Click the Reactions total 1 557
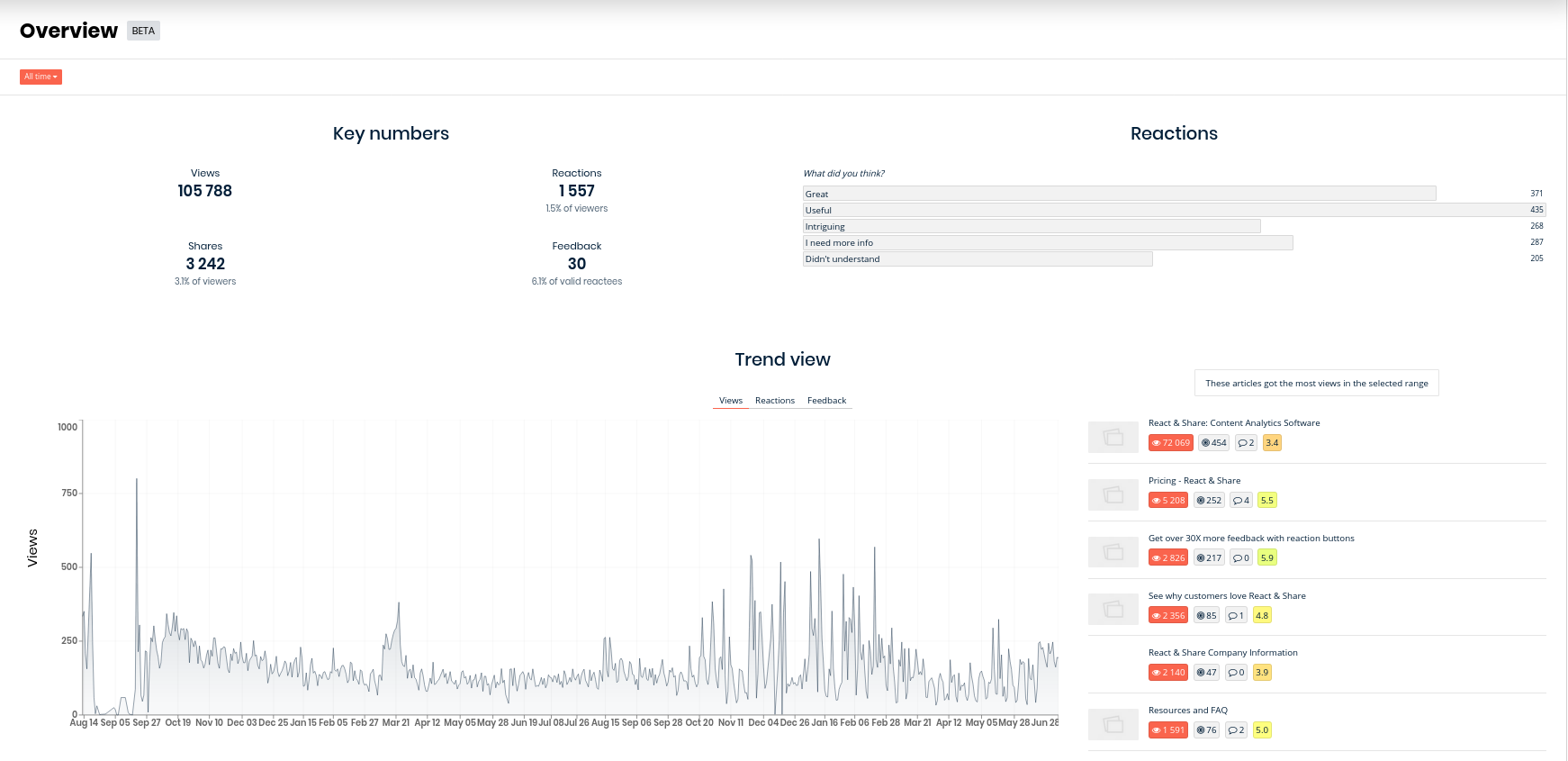 click(x=577, y=191)
